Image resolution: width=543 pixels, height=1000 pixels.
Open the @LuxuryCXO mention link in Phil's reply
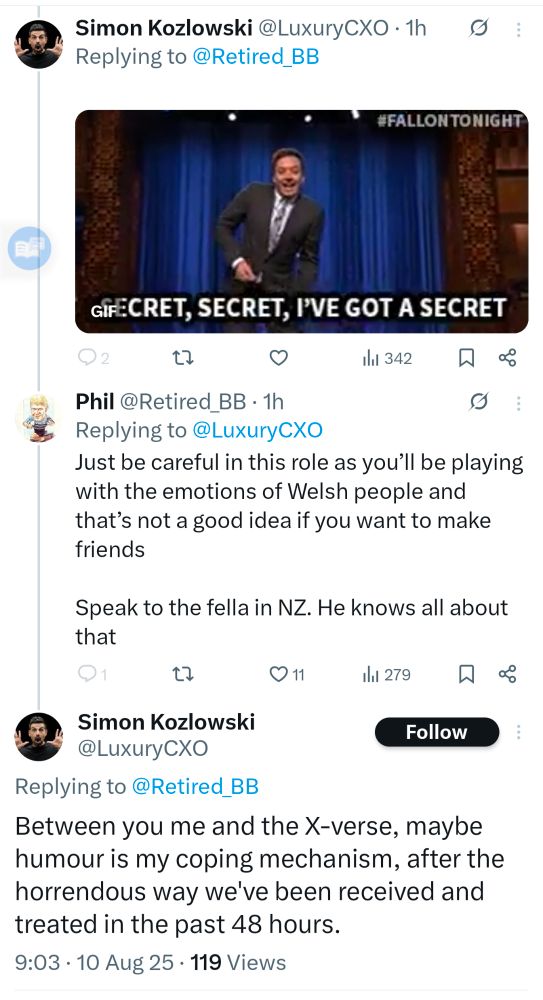pos(257,430)
